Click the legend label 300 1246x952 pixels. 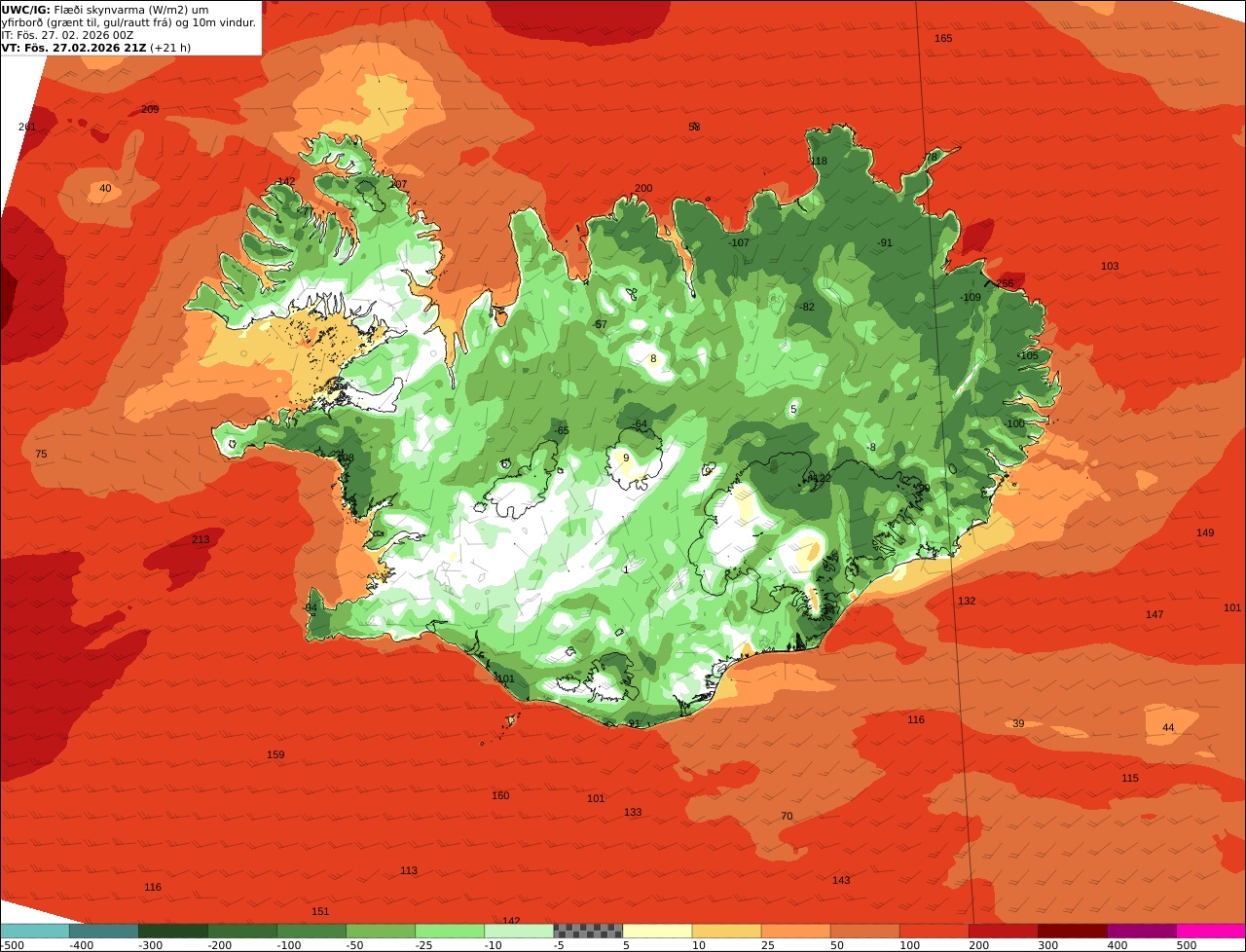(x=1048, y=945)
